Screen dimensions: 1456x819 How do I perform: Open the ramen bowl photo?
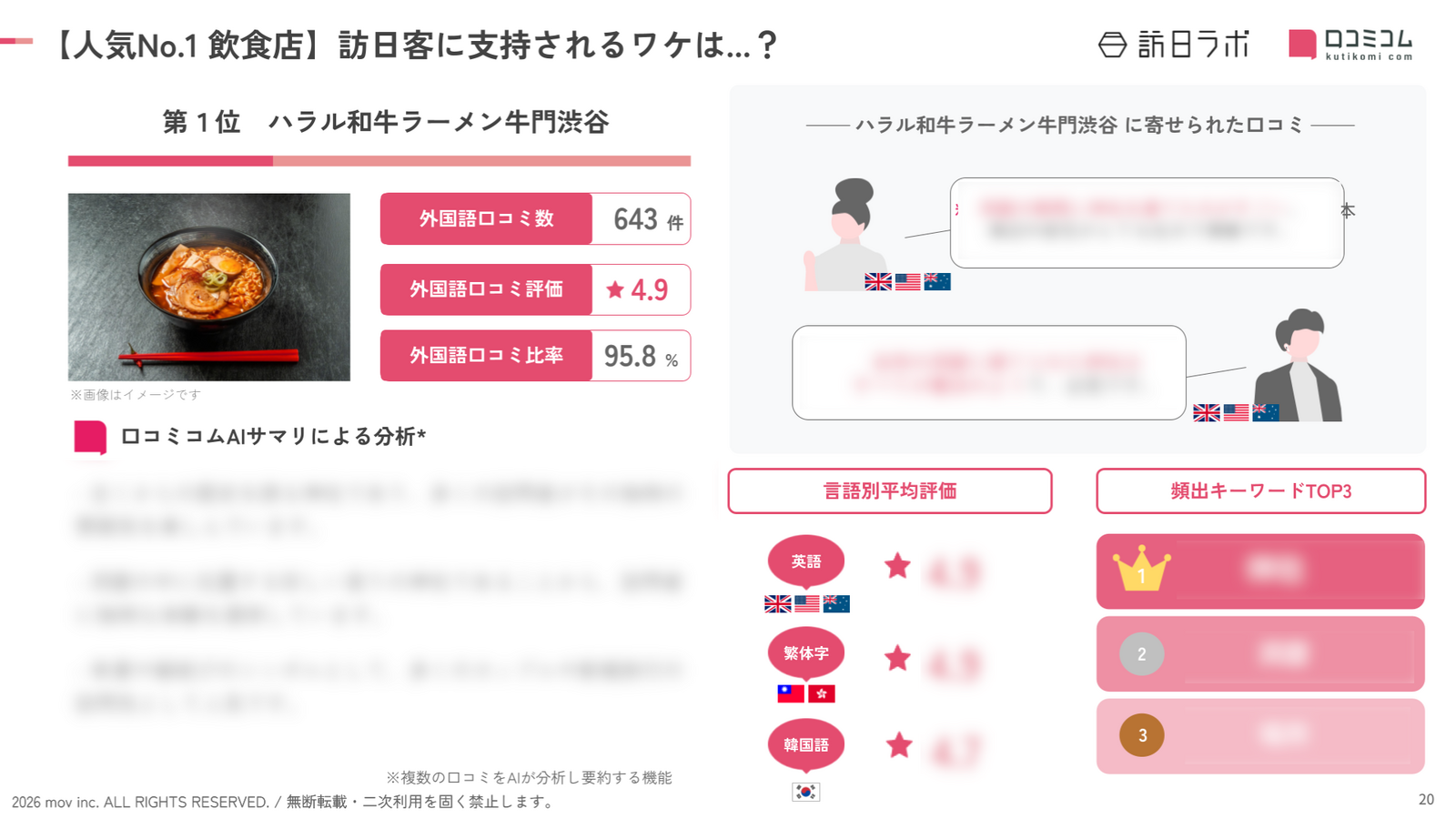click(208, 287)
